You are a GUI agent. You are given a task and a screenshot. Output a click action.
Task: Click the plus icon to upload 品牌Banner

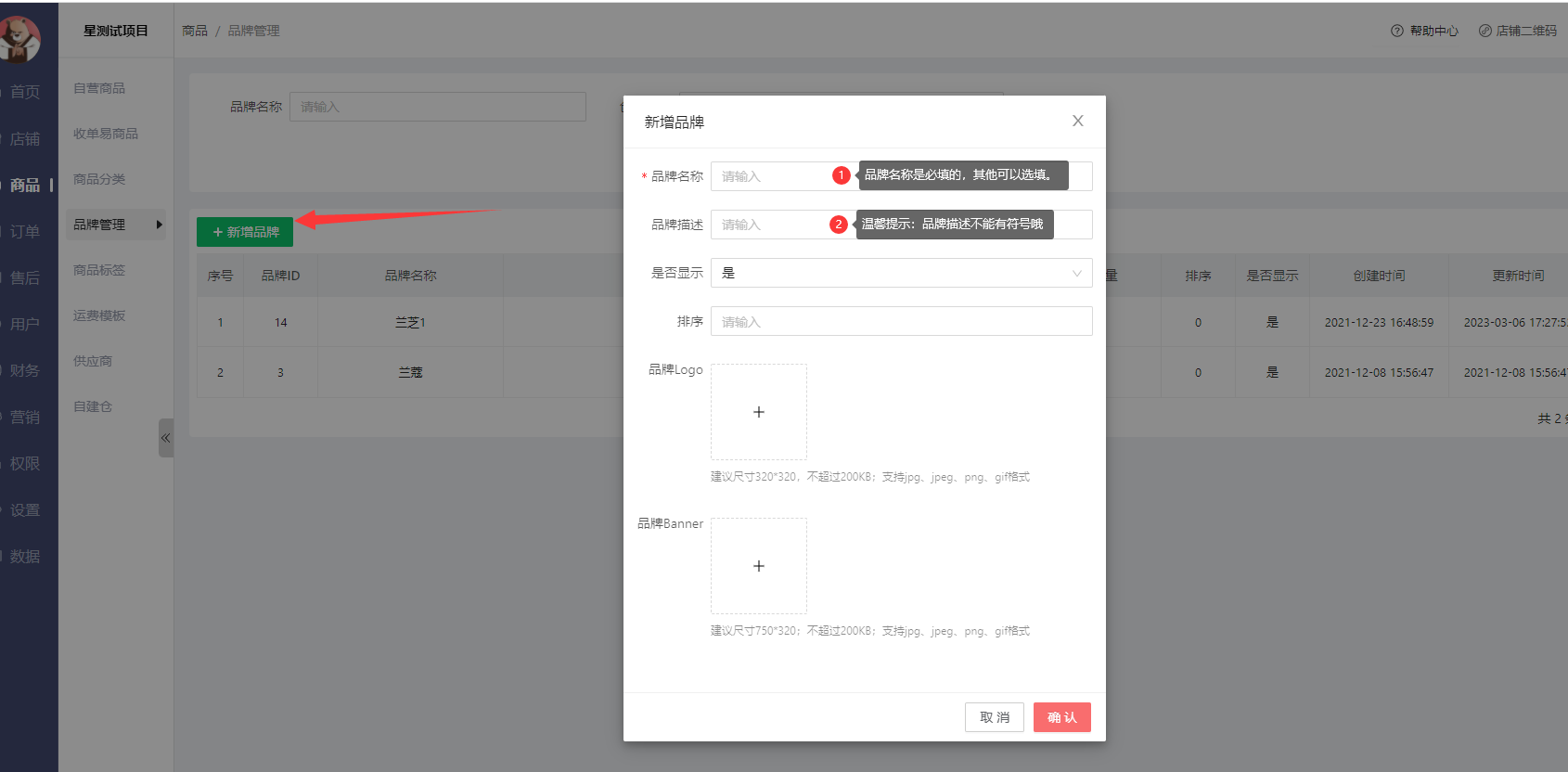click(758, 566)
